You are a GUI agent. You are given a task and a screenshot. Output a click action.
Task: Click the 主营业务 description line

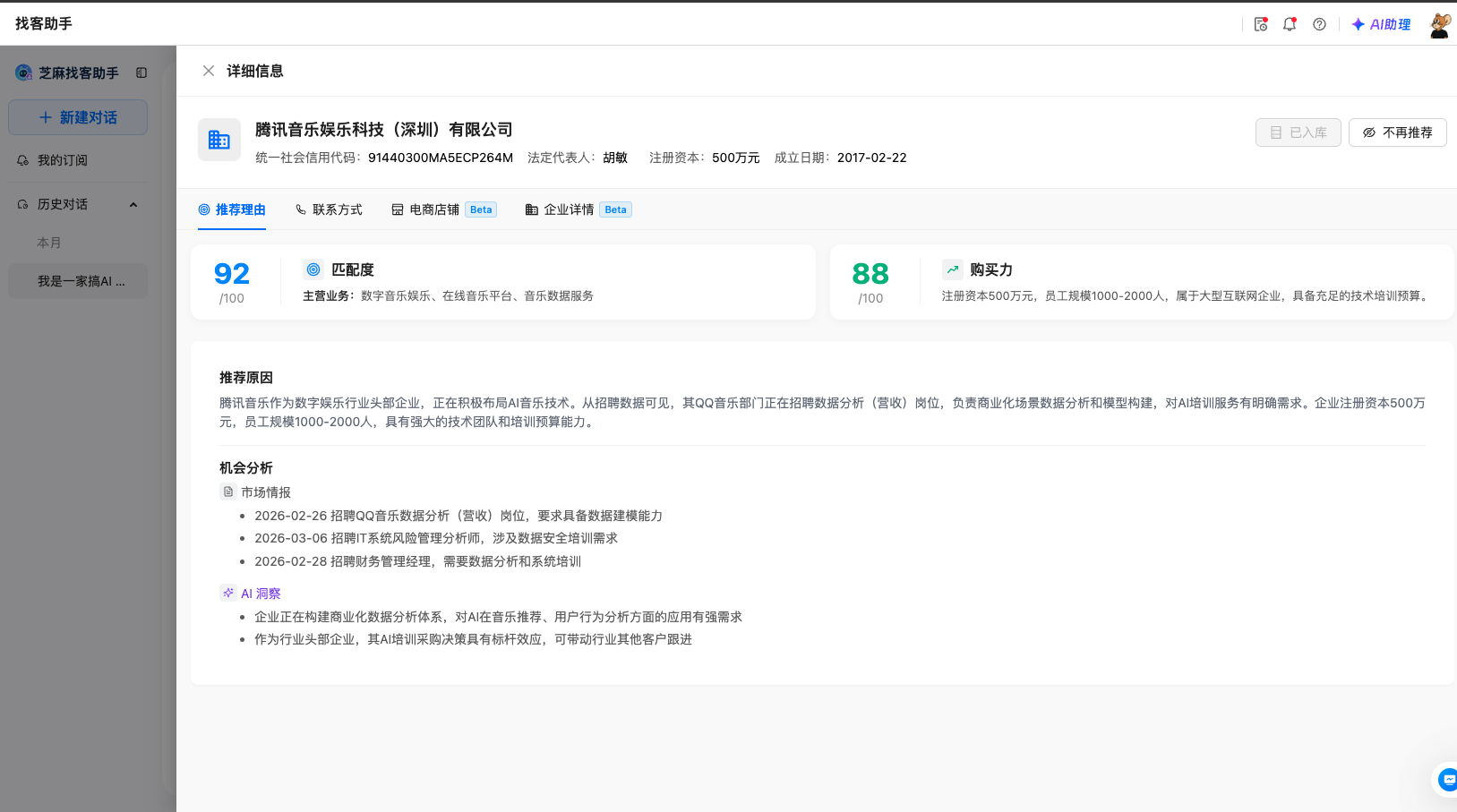pos(448,296)
